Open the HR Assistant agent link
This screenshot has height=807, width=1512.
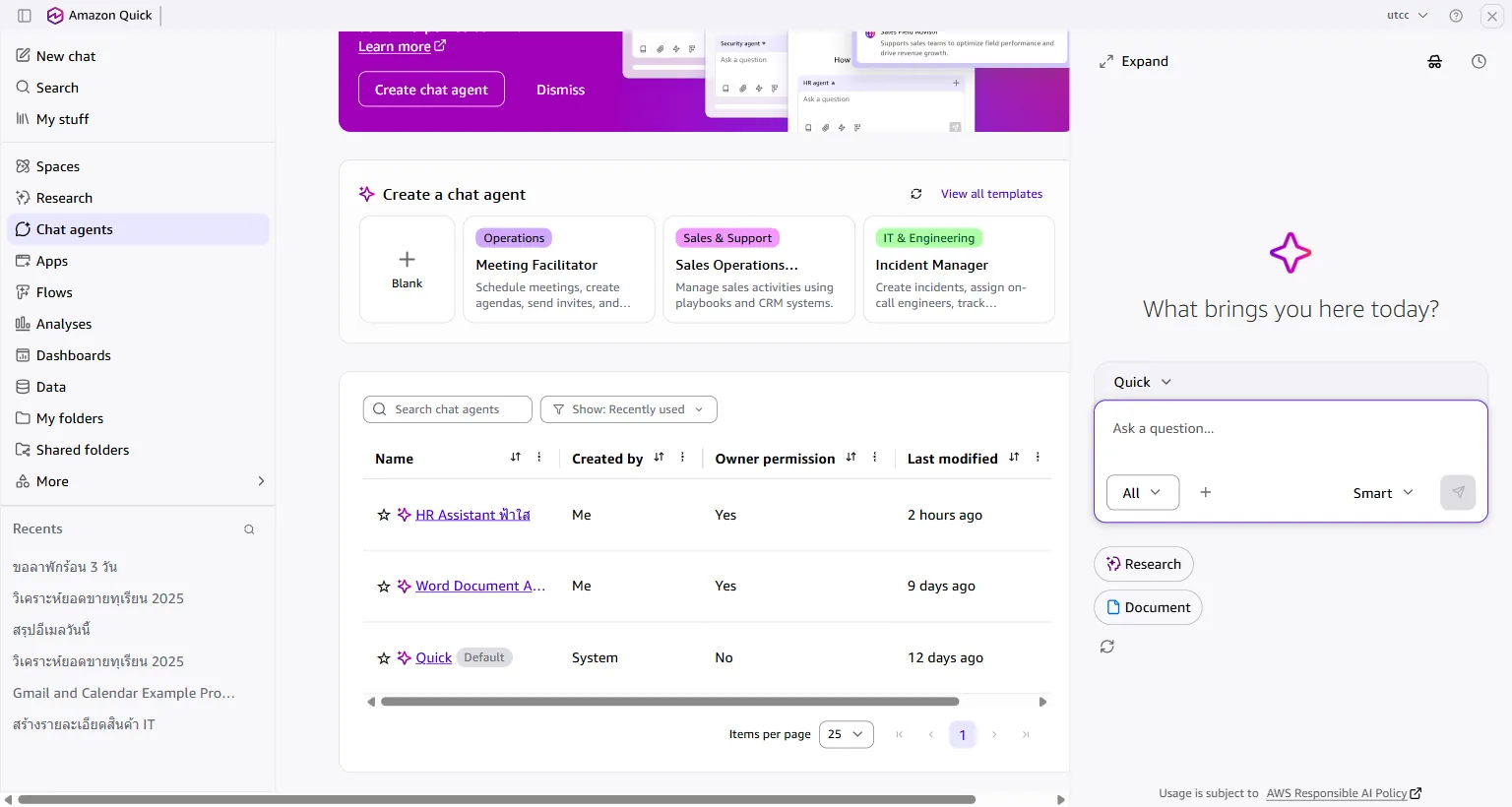tap(472, 515)
